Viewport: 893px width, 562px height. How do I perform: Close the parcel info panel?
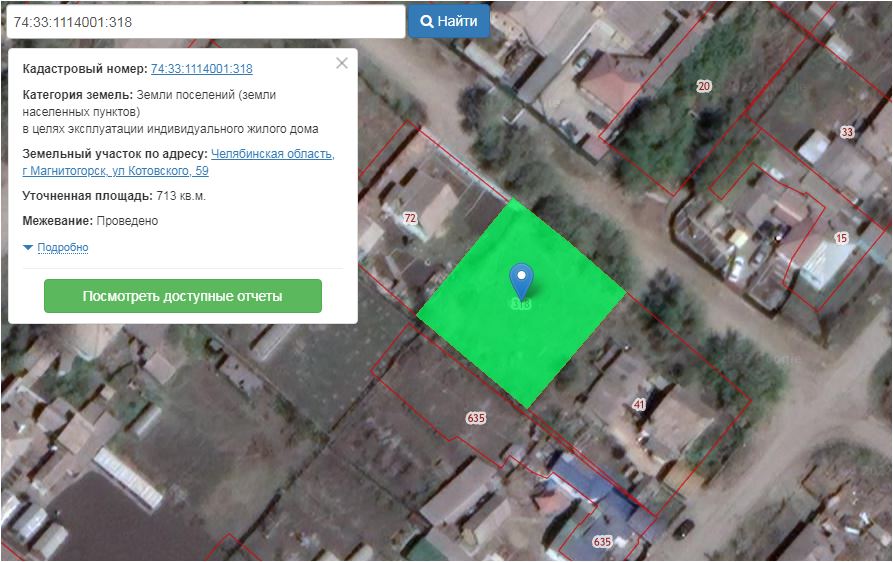342,63
